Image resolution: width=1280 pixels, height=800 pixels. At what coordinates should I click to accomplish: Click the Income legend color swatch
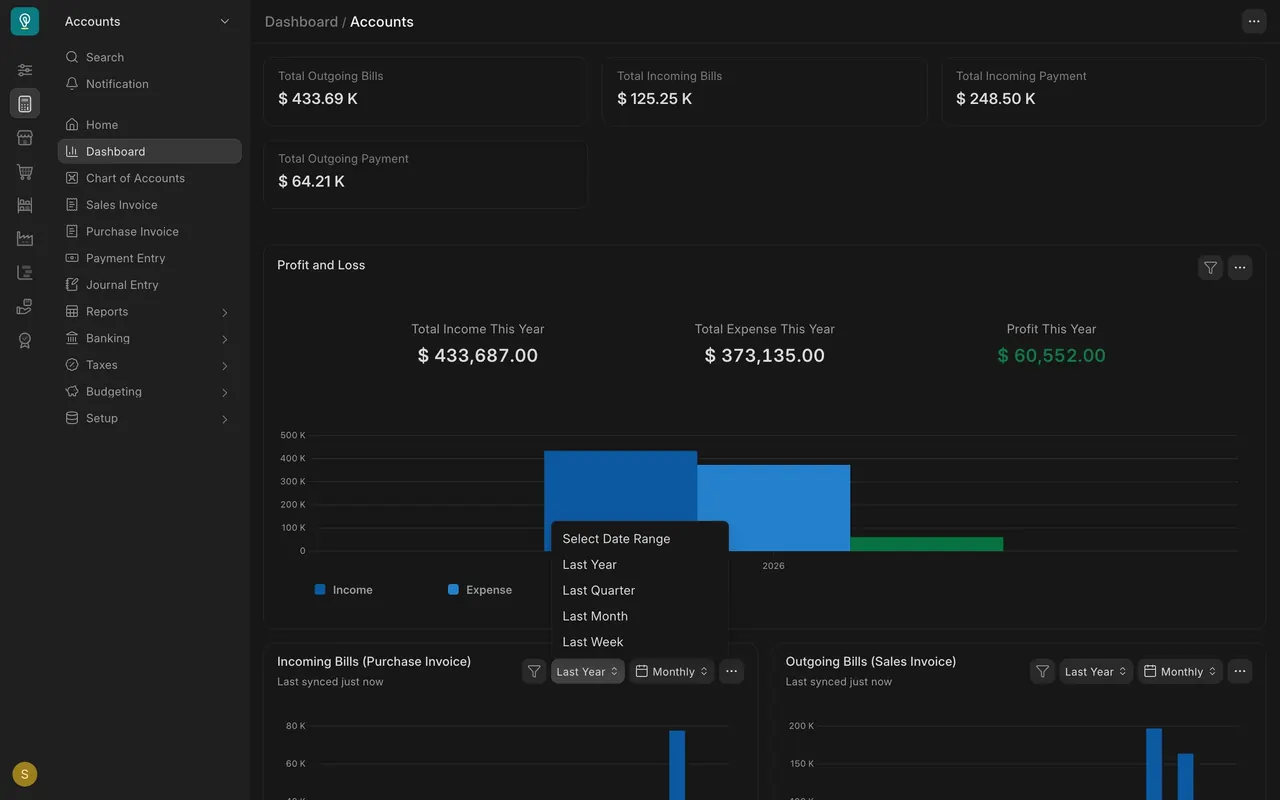pos(320,590)
